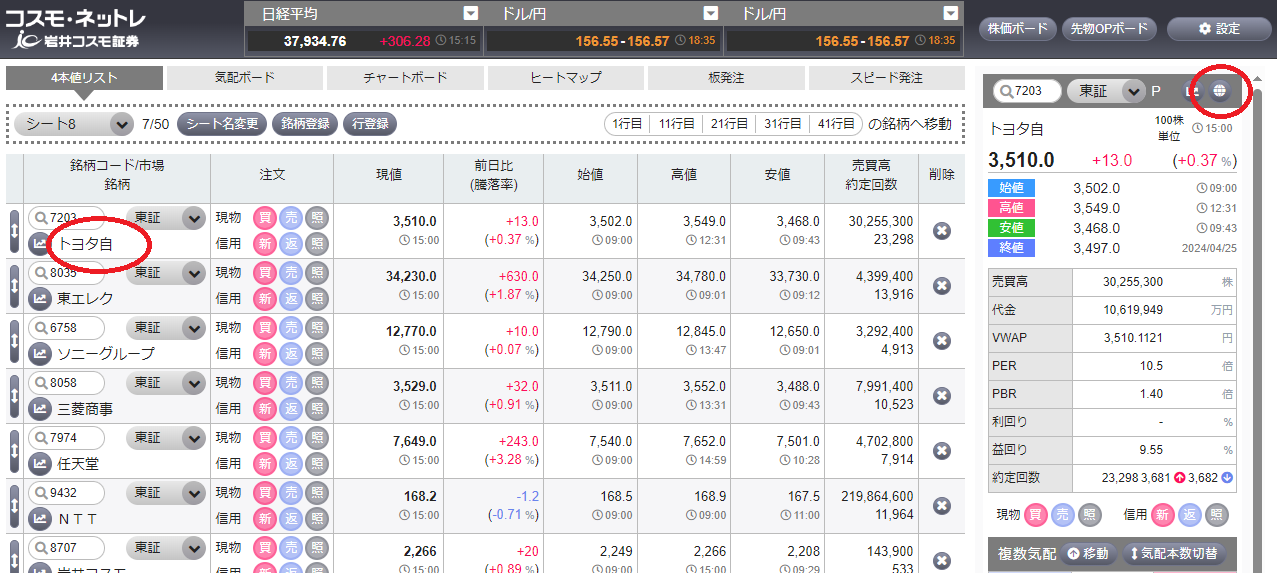Click 気配本数切替 button

pyautogui.click(x=1175, y=553)
